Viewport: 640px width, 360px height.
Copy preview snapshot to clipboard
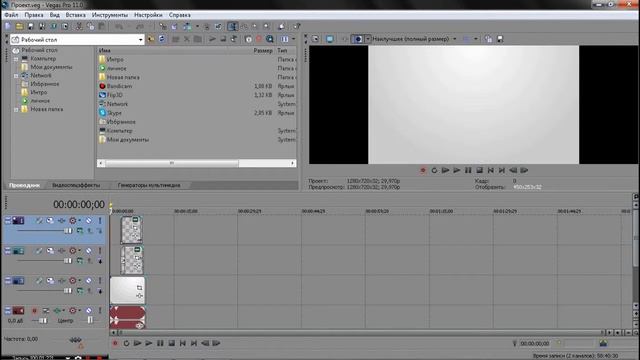(x=488, y=39)
